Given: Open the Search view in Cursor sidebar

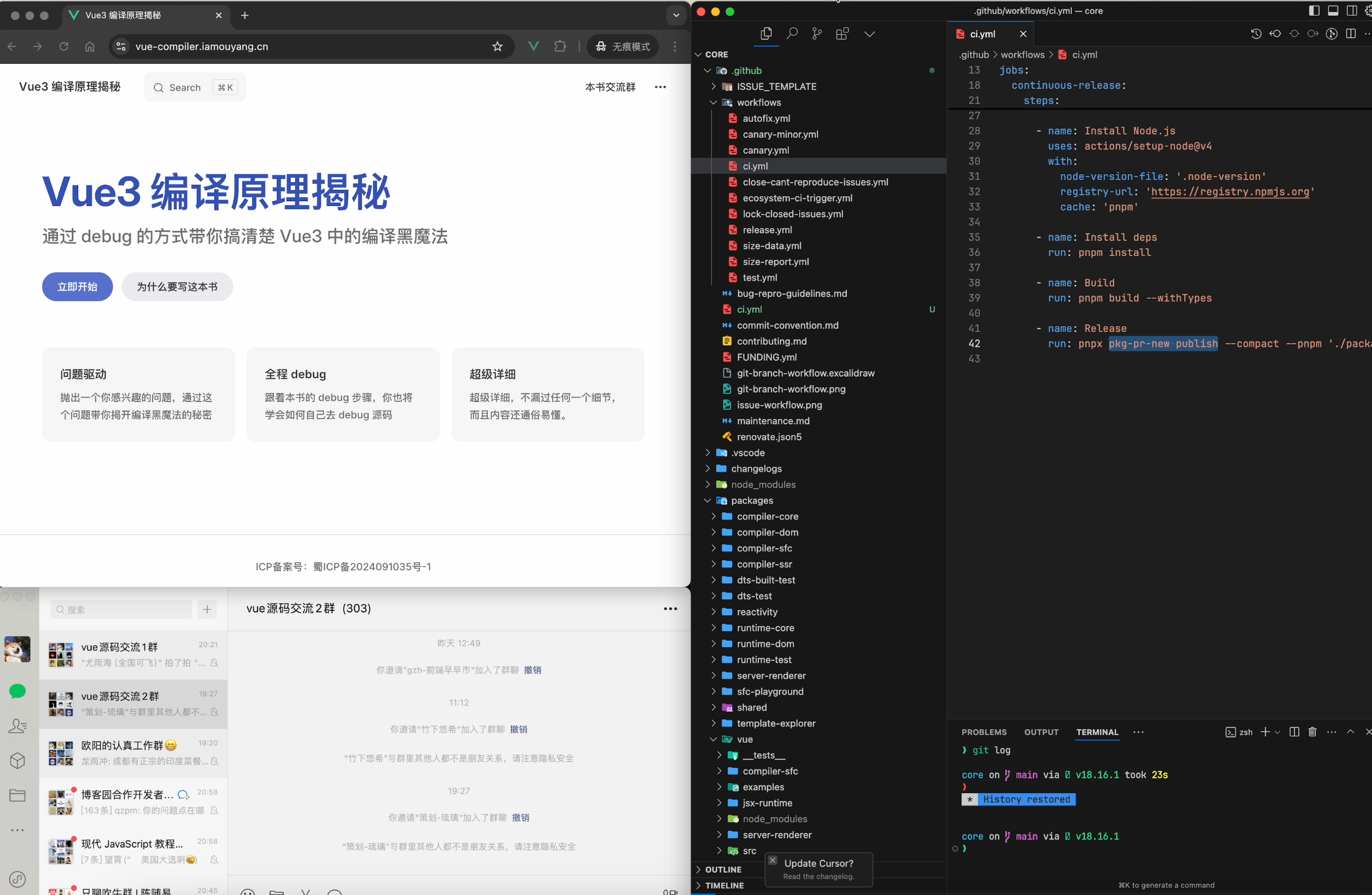Looking at the screenshot, I should [x=792, y=34].
